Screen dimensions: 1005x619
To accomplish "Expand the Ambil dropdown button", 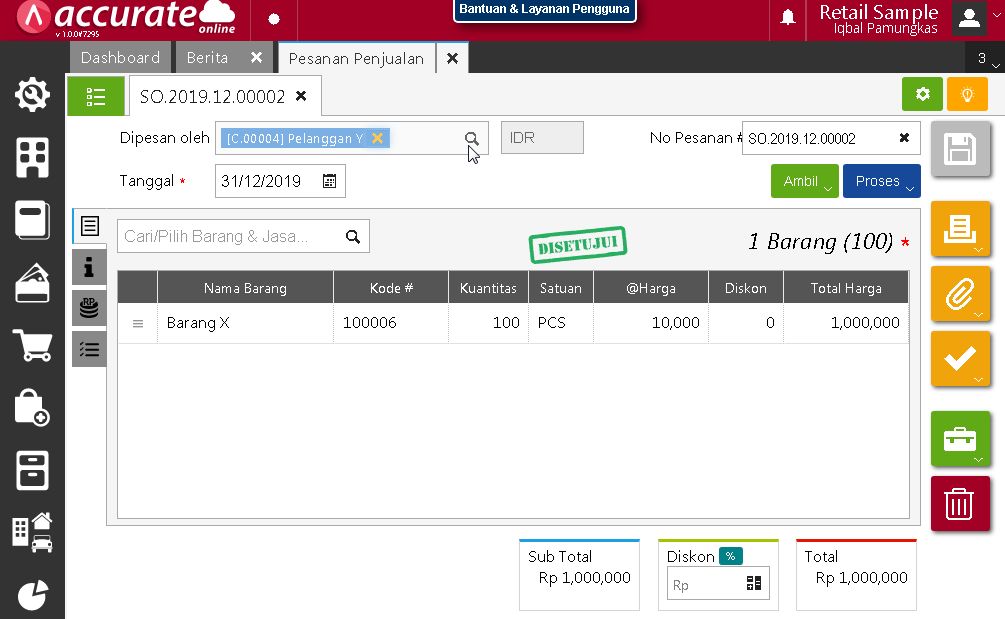I will tap(805, 181).
